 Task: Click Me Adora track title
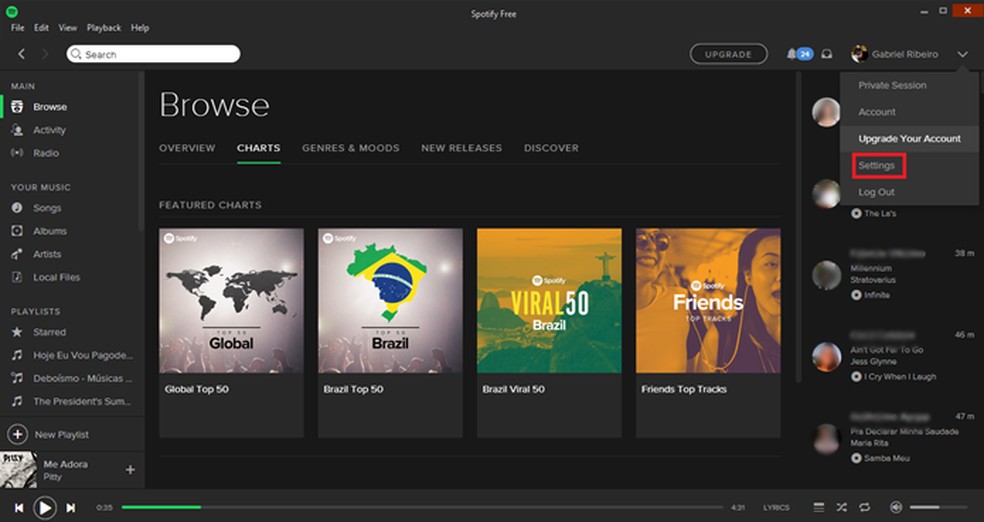pyautogui.click(x=65, y=464)
